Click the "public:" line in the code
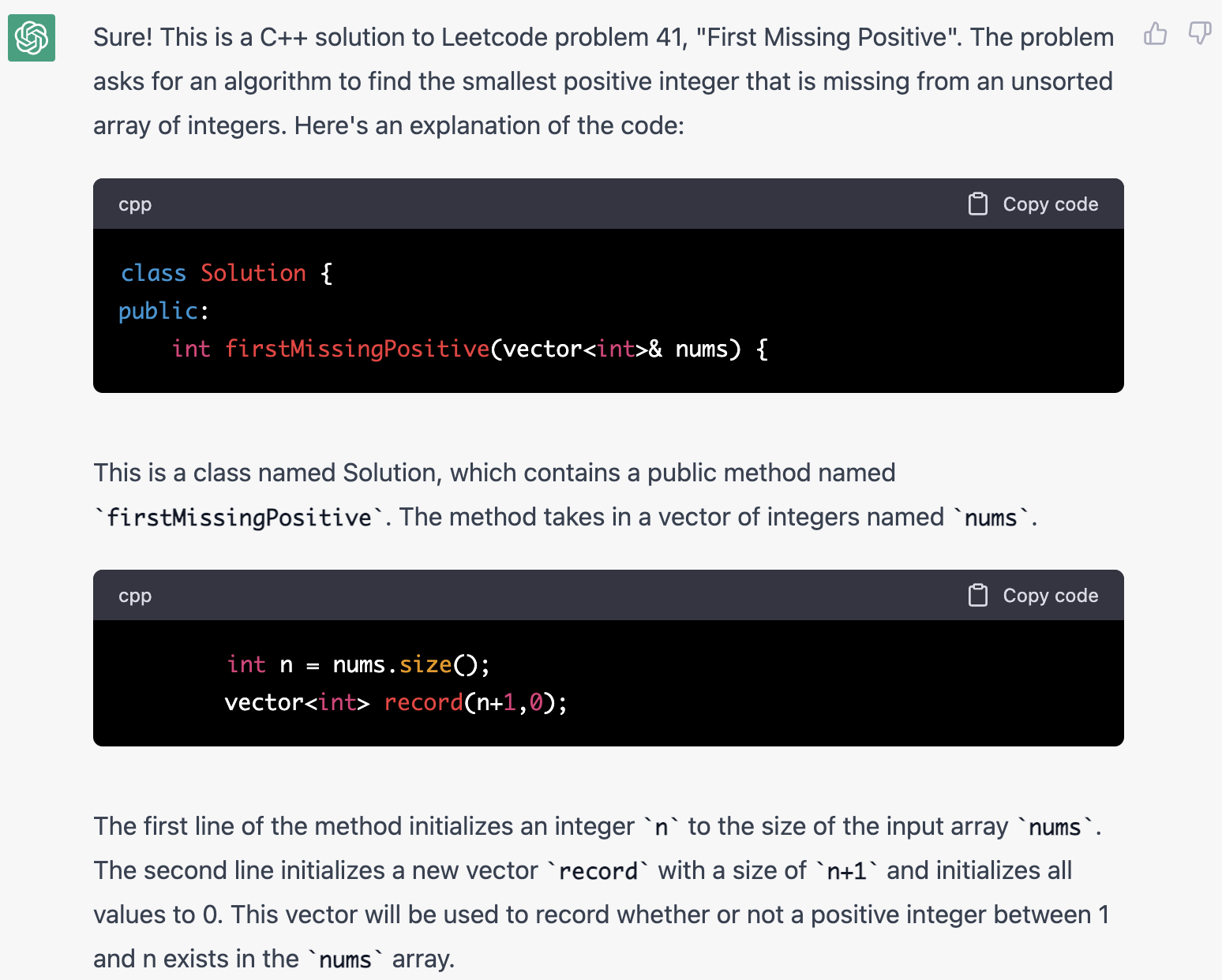This screenshot has width=1222, height=980. click(x=163, y=311)
